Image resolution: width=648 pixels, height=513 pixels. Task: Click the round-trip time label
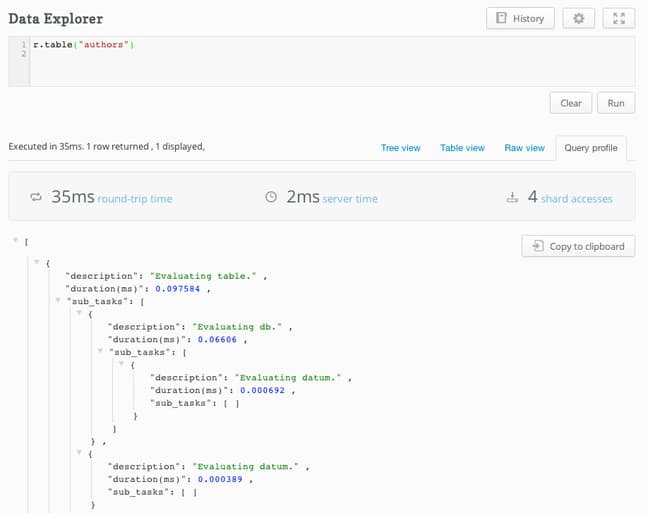coord(135,199)
